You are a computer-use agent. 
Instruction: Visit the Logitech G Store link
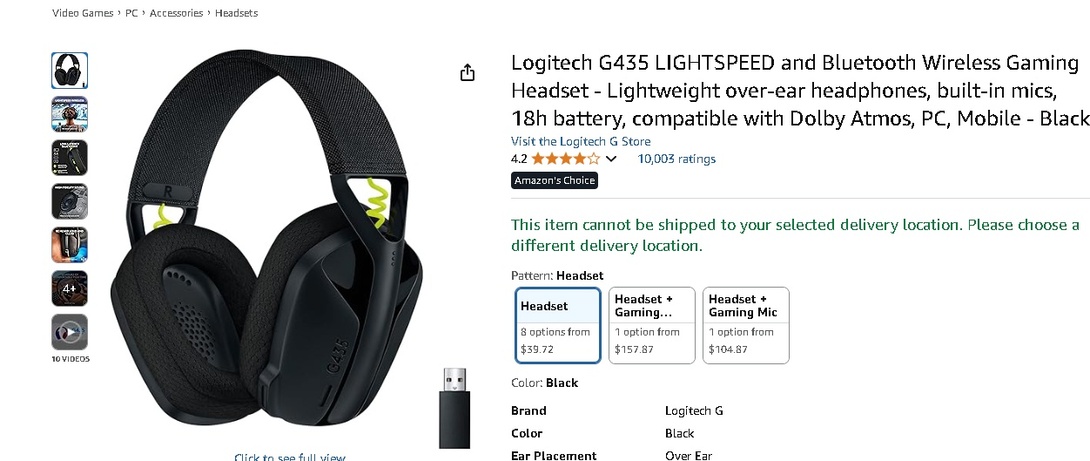tap(580, 141)
